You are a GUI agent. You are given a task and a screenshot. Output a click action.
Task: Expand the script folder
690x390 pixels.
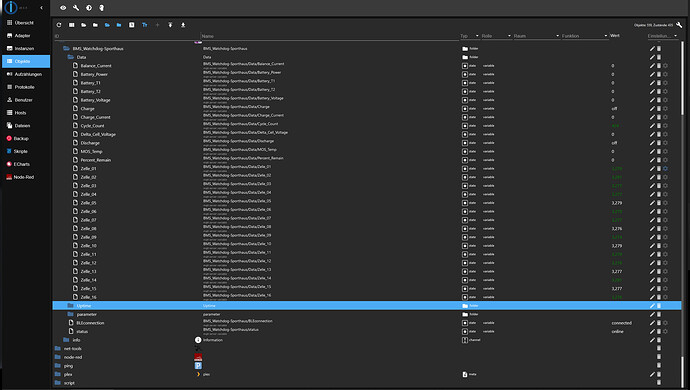point(58,383)
